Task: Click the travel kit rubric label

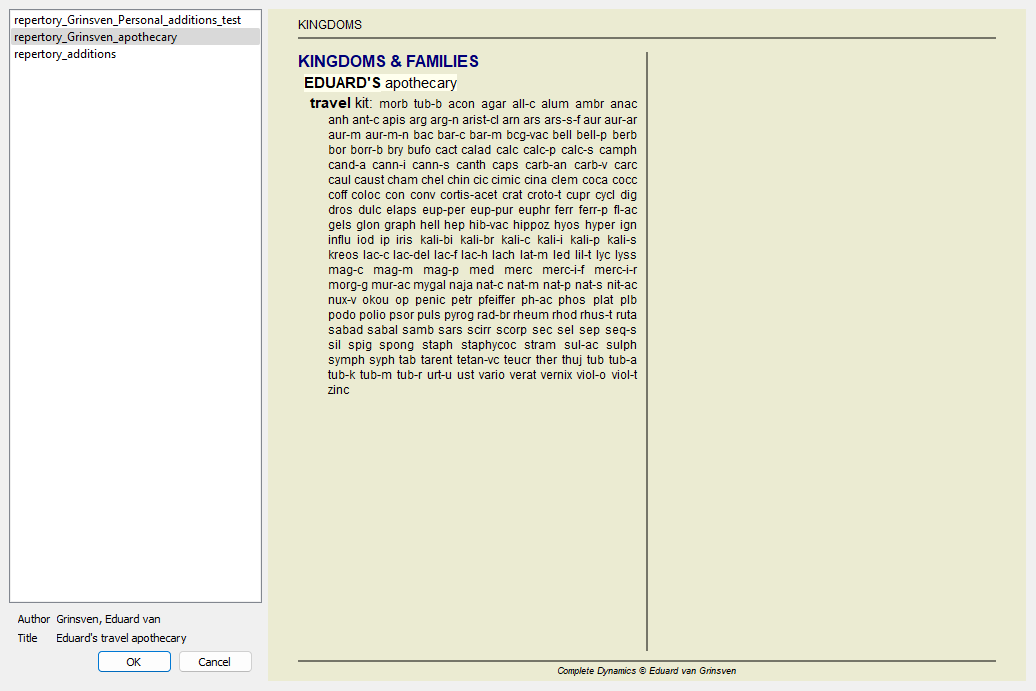Action: pyautogui.click(x=340, y=103)
